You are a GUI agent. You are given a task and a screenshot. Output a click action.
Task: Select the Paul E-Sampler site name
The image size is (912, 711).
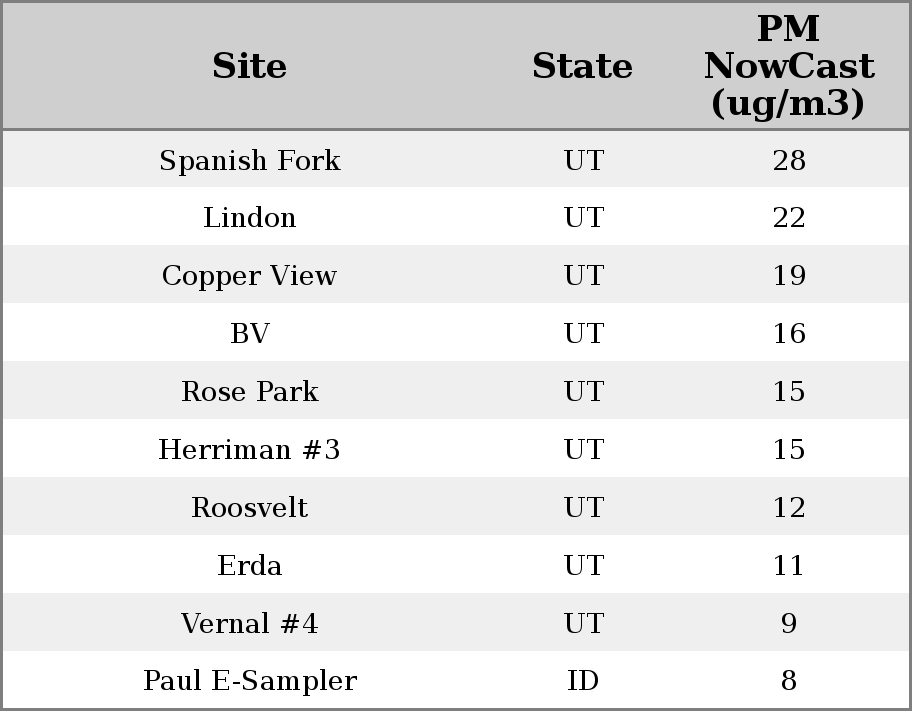tap(249, 681)
